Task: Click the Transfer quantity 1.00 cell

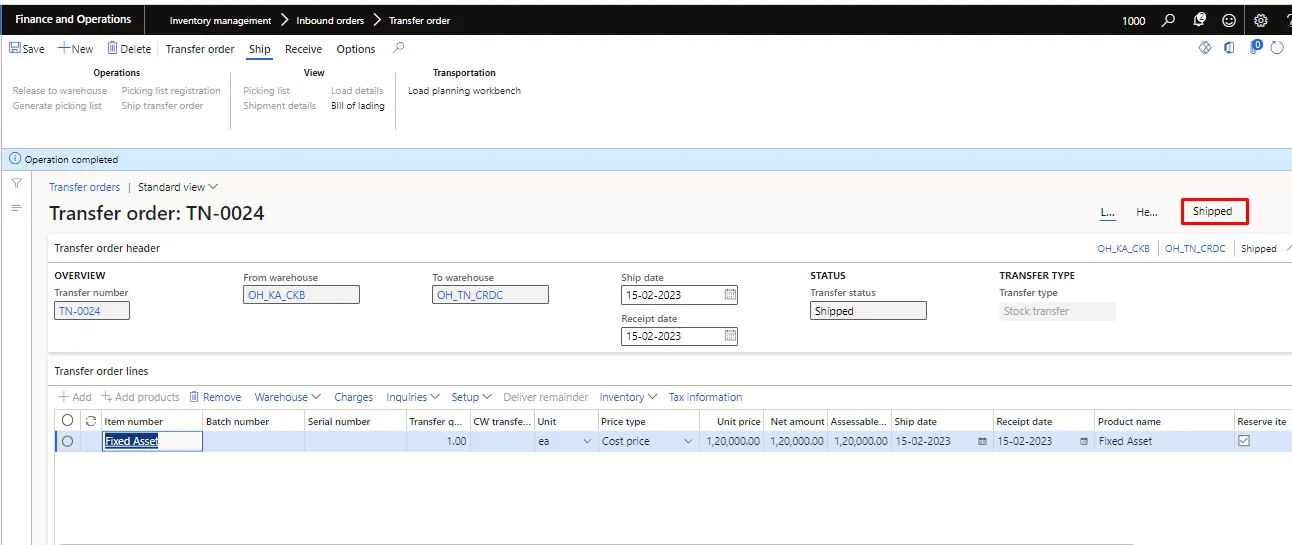Action: pyautogui.click(x=438, y=441)
